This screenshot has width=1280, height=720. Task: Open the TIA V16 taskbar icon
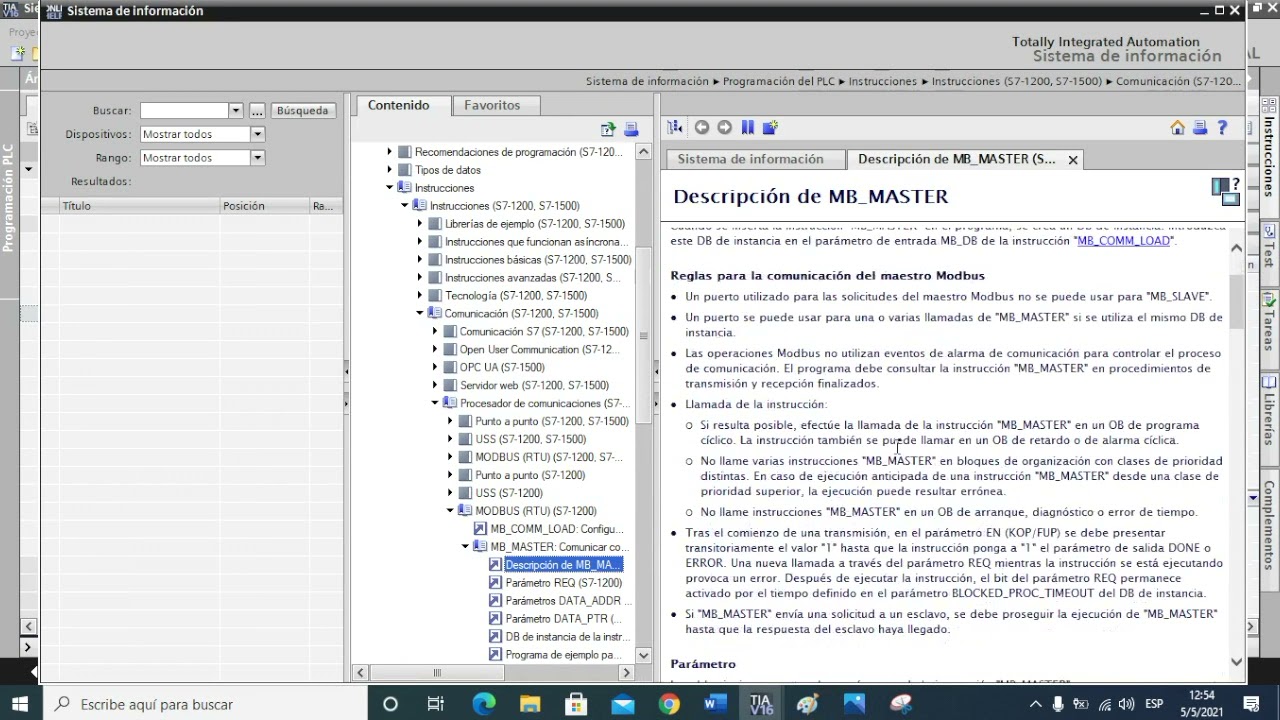pos(762,704)
